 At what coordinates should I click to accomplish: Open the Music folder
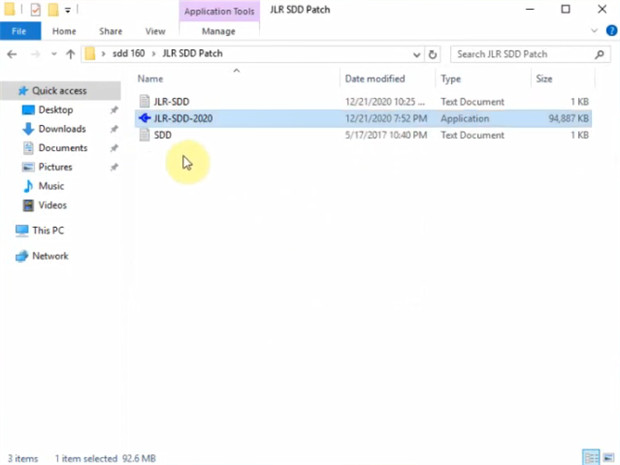click(x=51, y=186)
